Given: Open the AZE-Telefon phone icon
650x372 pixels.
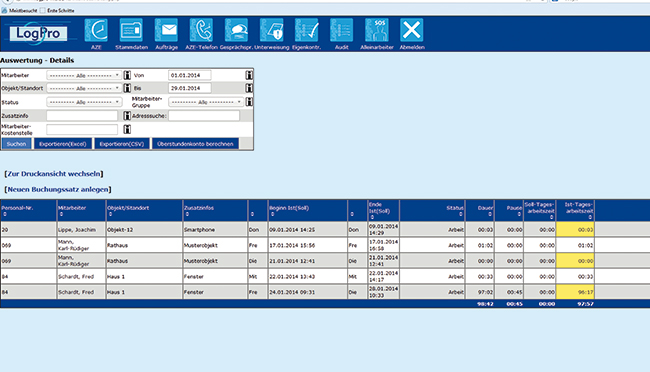Looking at the screenshot, I should [x=201, y=30].
